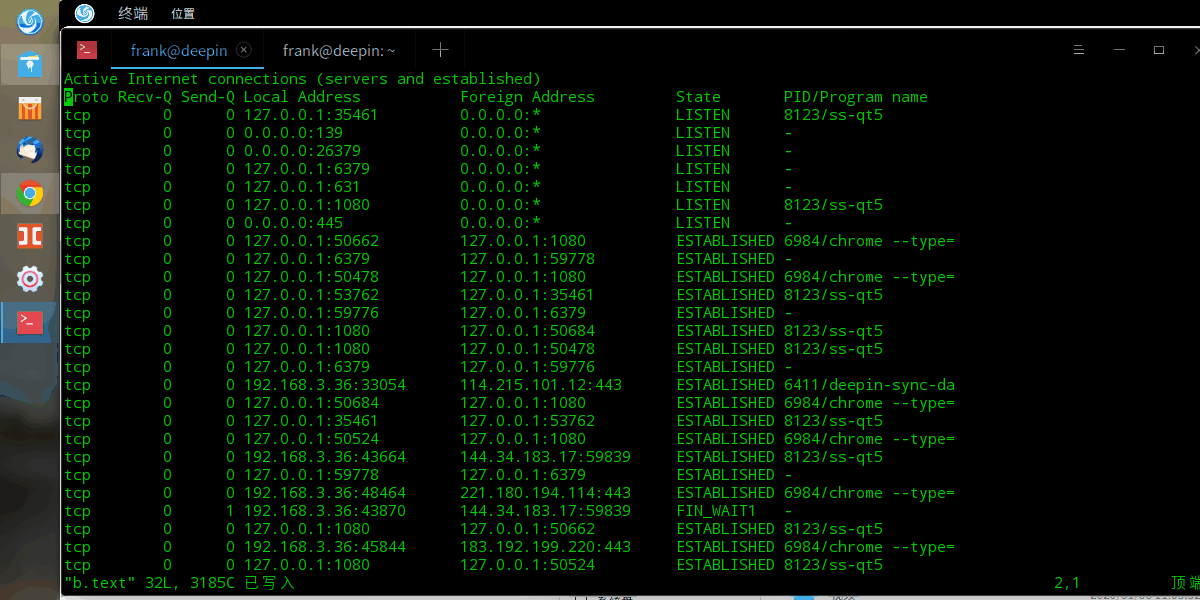Screen dimensions: 1200x600
Task: Click the "b.text" 32L, 3185C status line
Action: (179, 583)
